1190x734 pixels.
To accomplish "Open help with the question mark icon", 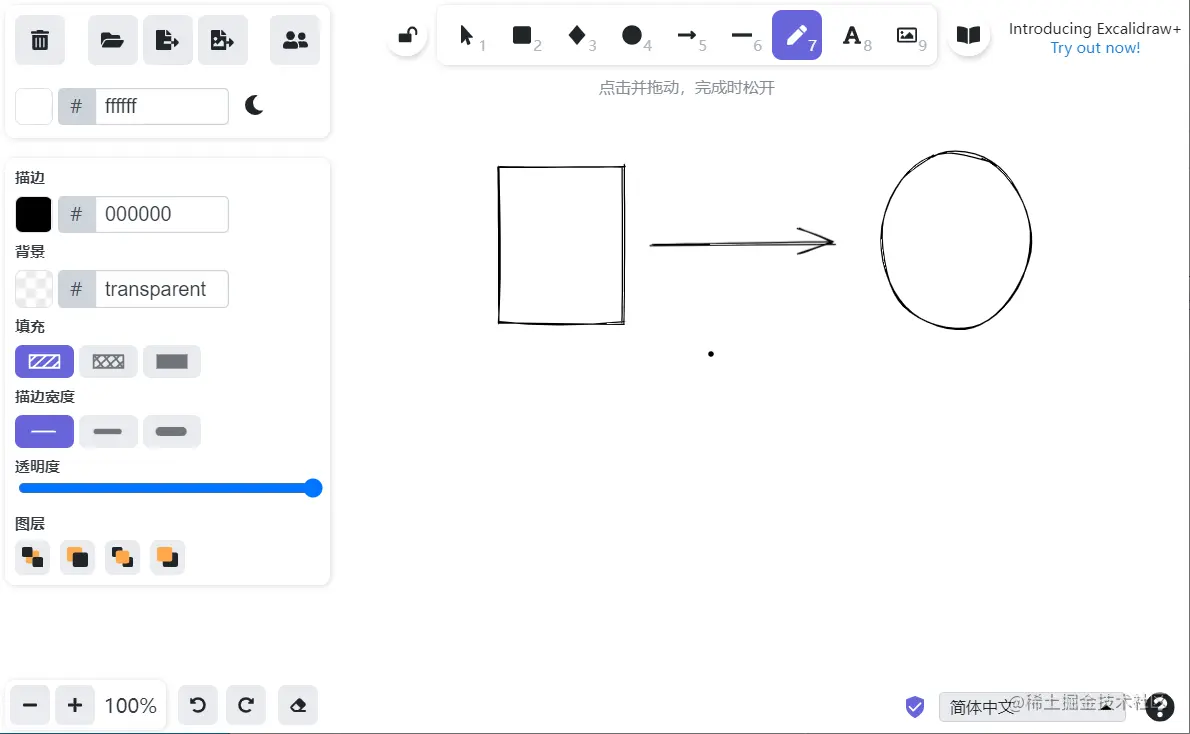I will tap(1160, 707).
